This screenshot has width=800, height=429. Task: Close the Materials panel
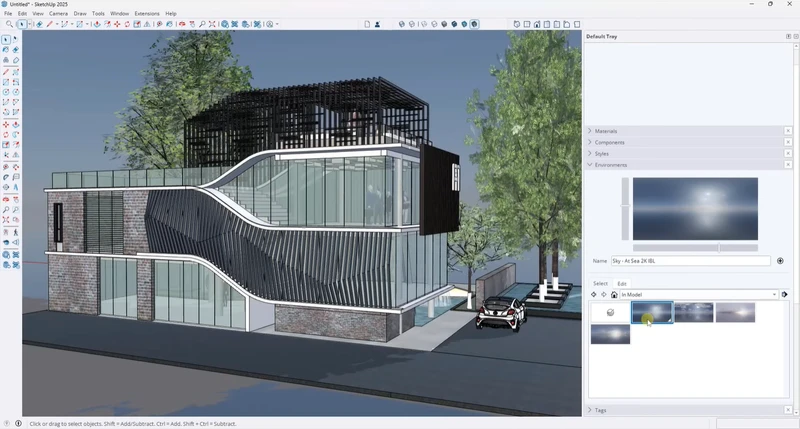coord(788,131)
